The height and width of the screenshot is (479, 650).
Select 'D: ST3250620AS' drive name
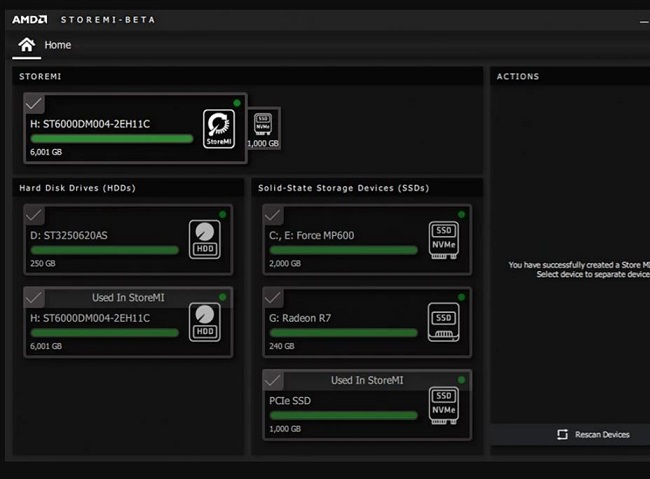[69, 236]
